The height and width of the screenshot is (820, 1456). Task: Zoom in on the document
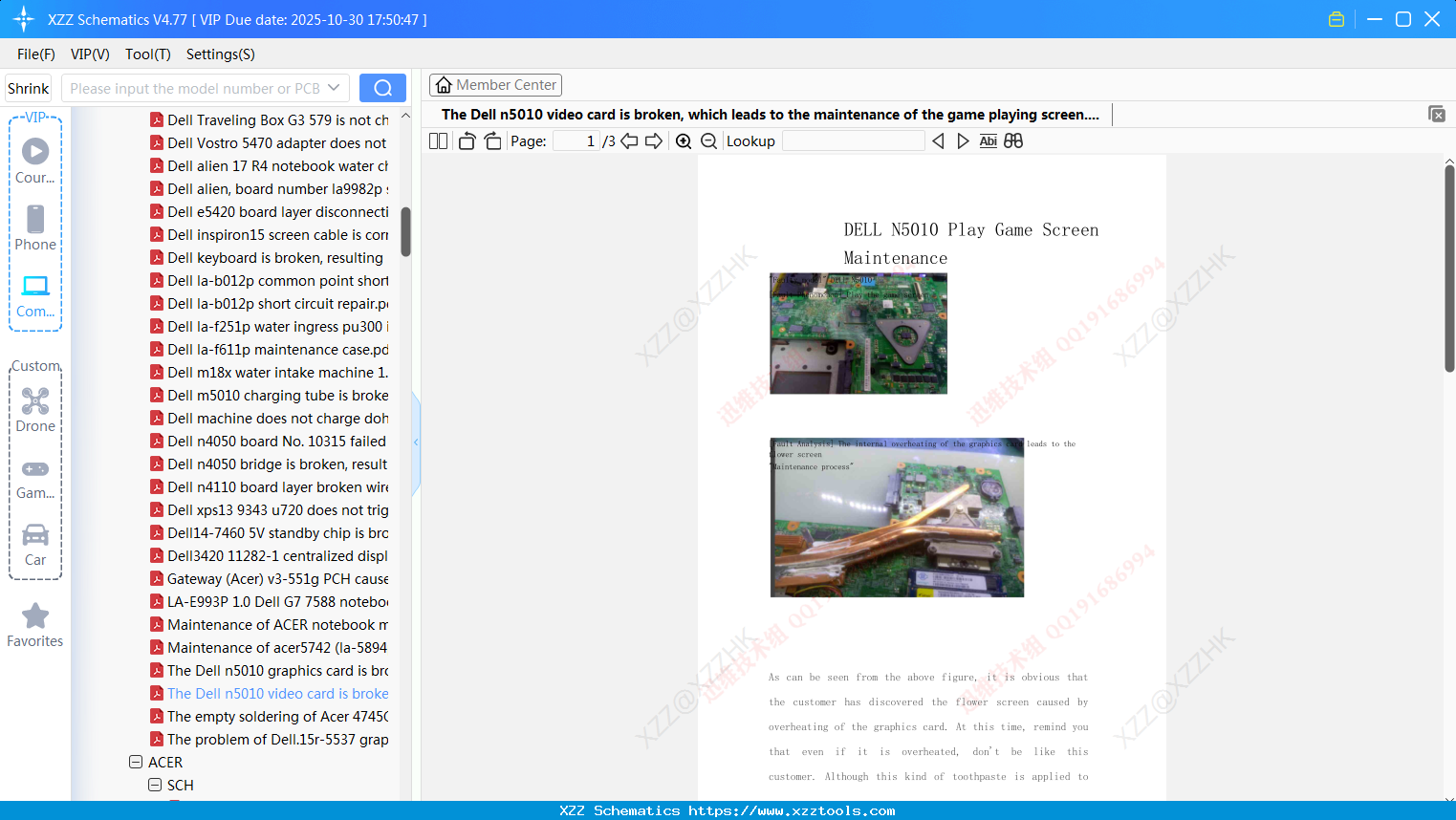pyautogui.click(x=684, y=140)
